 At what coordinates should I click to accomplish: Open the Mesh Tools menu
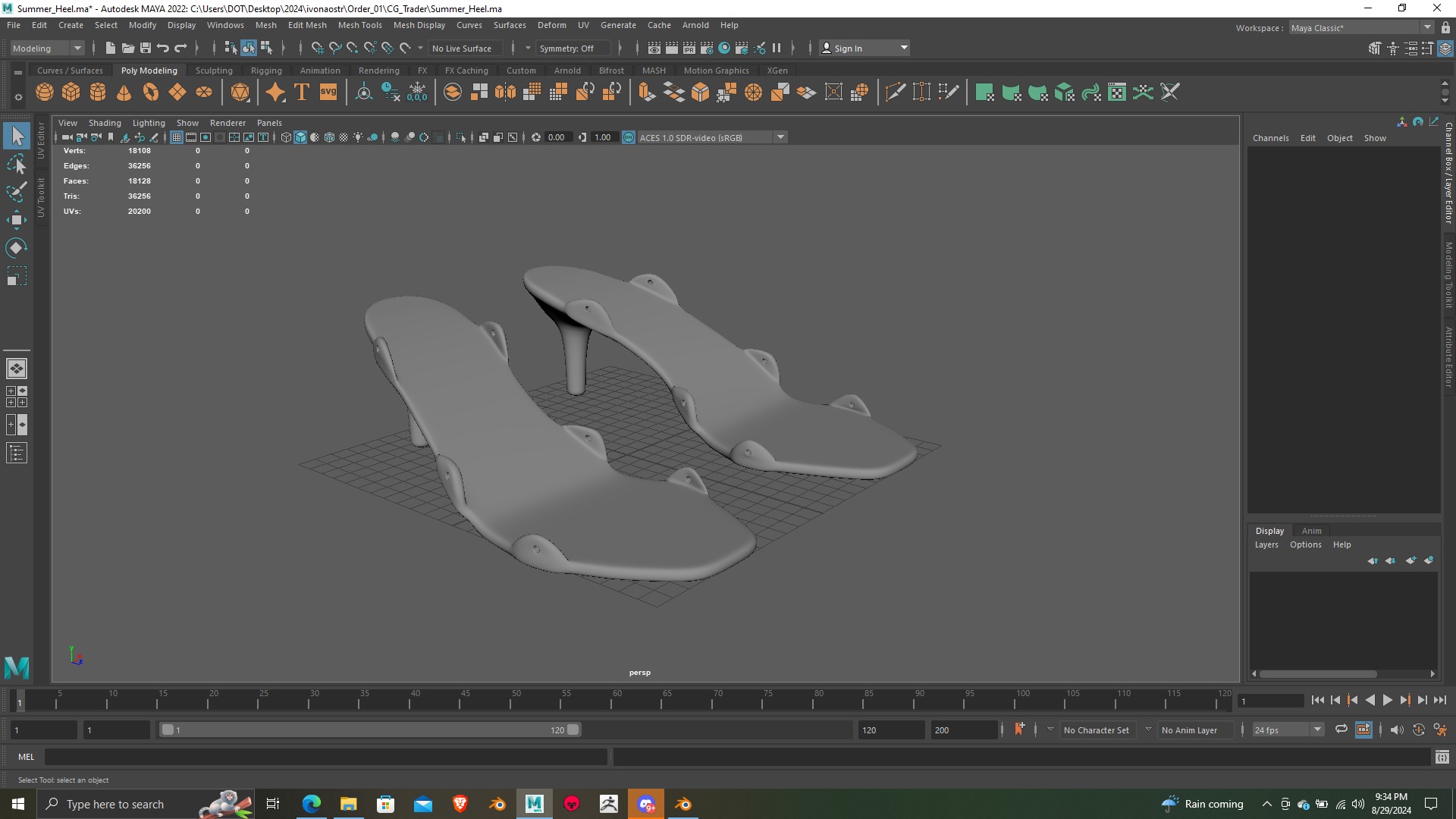tap(359, 25)
